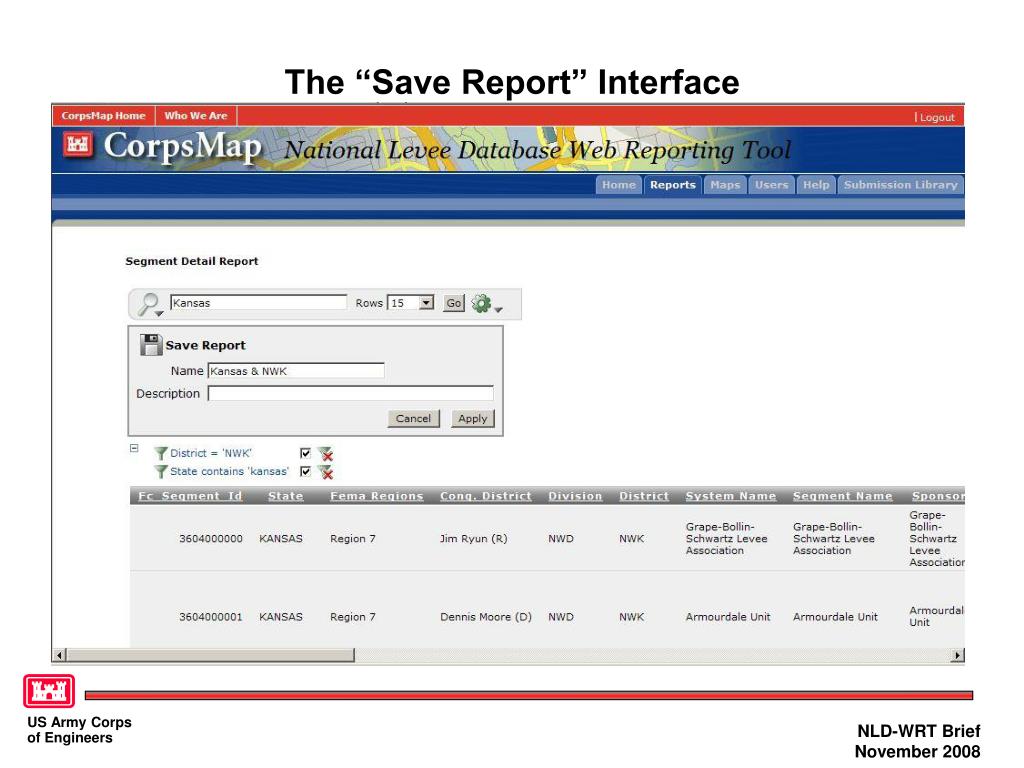Switch to the Users tab
This screenshot has width=1024, height=768.
point(771,185)
